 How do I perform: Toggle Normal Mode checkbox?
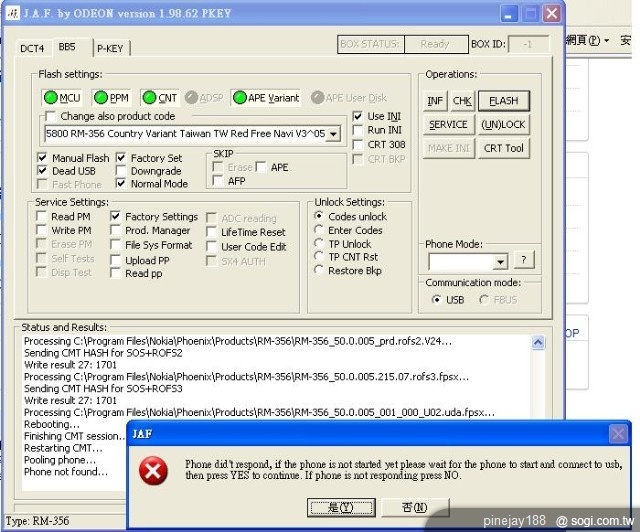pos(120,184)
